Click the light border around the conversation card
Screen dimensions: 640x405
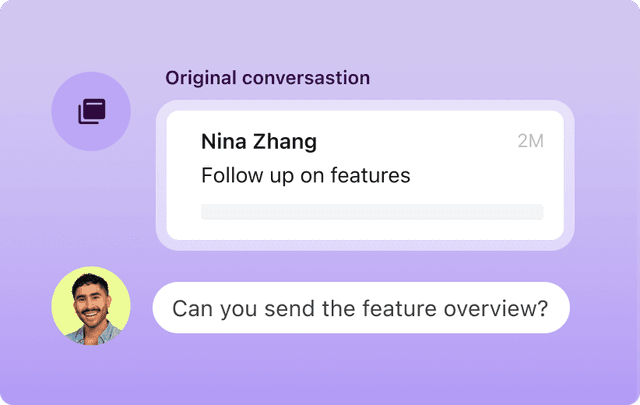click(x=161, y=175)
